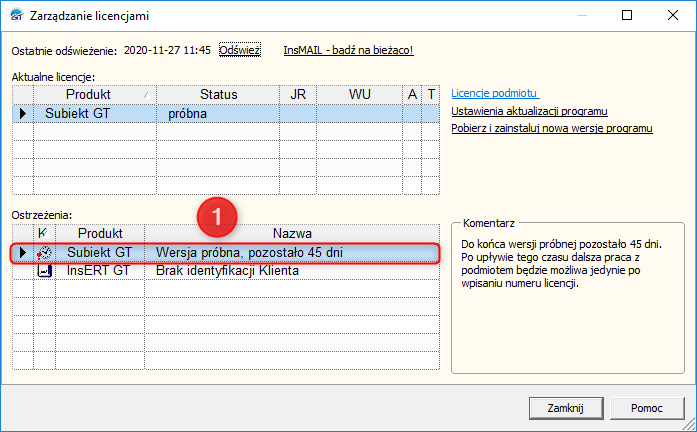
Task: Click the clock warning icon beside Subiekt GT
Action: tap(44, 253)
